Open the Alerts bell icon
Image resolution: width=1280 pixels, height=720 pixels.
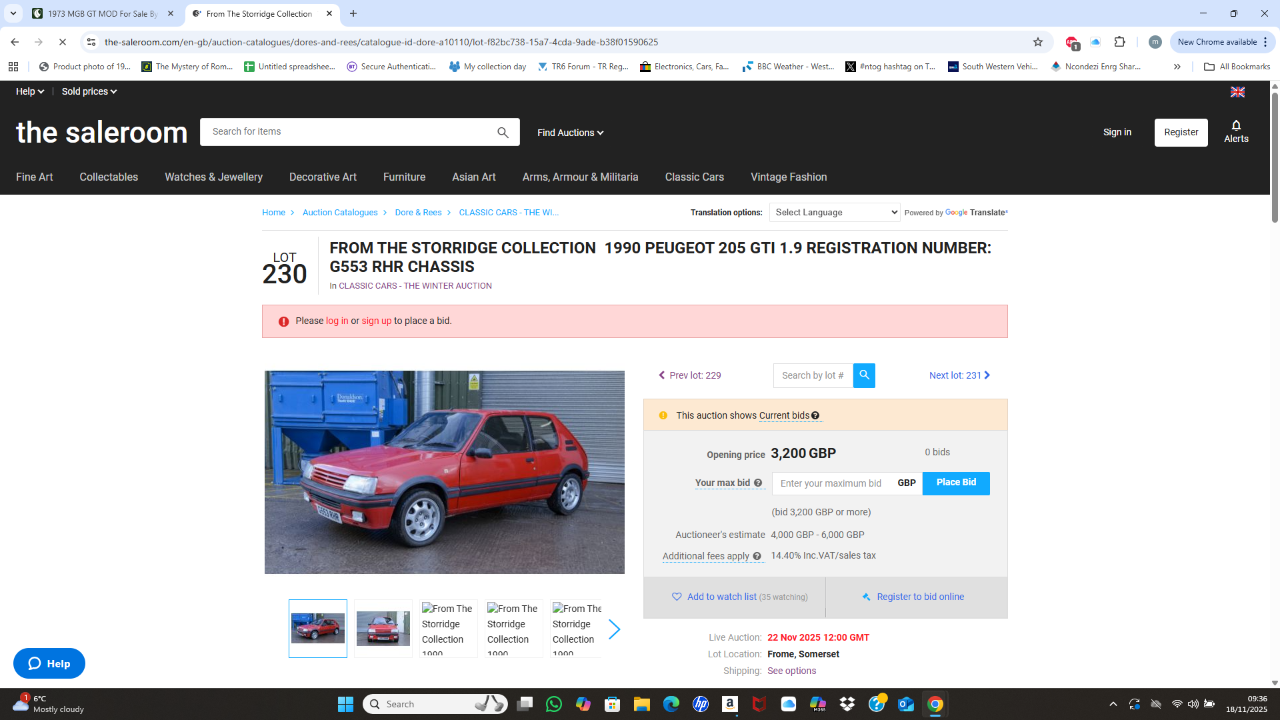point(1236,131)
